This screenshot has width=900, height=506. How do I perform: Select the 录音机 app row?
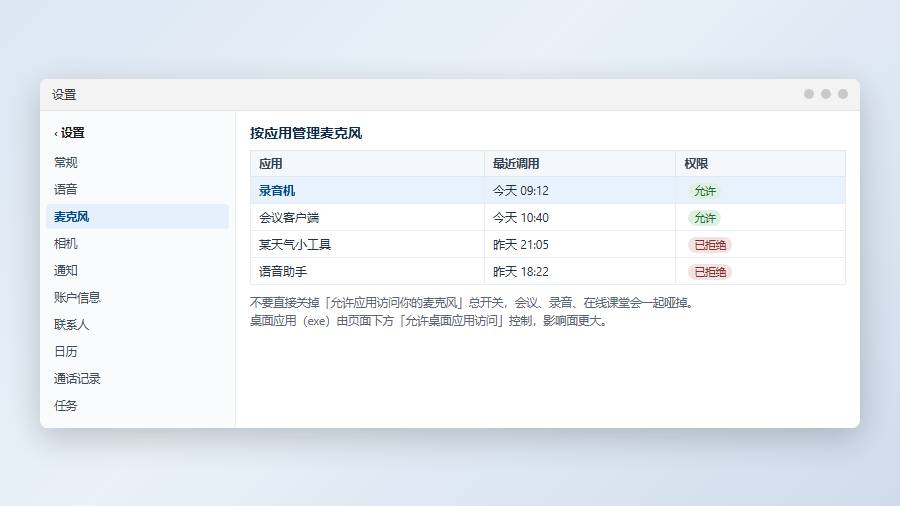(548, 190)
